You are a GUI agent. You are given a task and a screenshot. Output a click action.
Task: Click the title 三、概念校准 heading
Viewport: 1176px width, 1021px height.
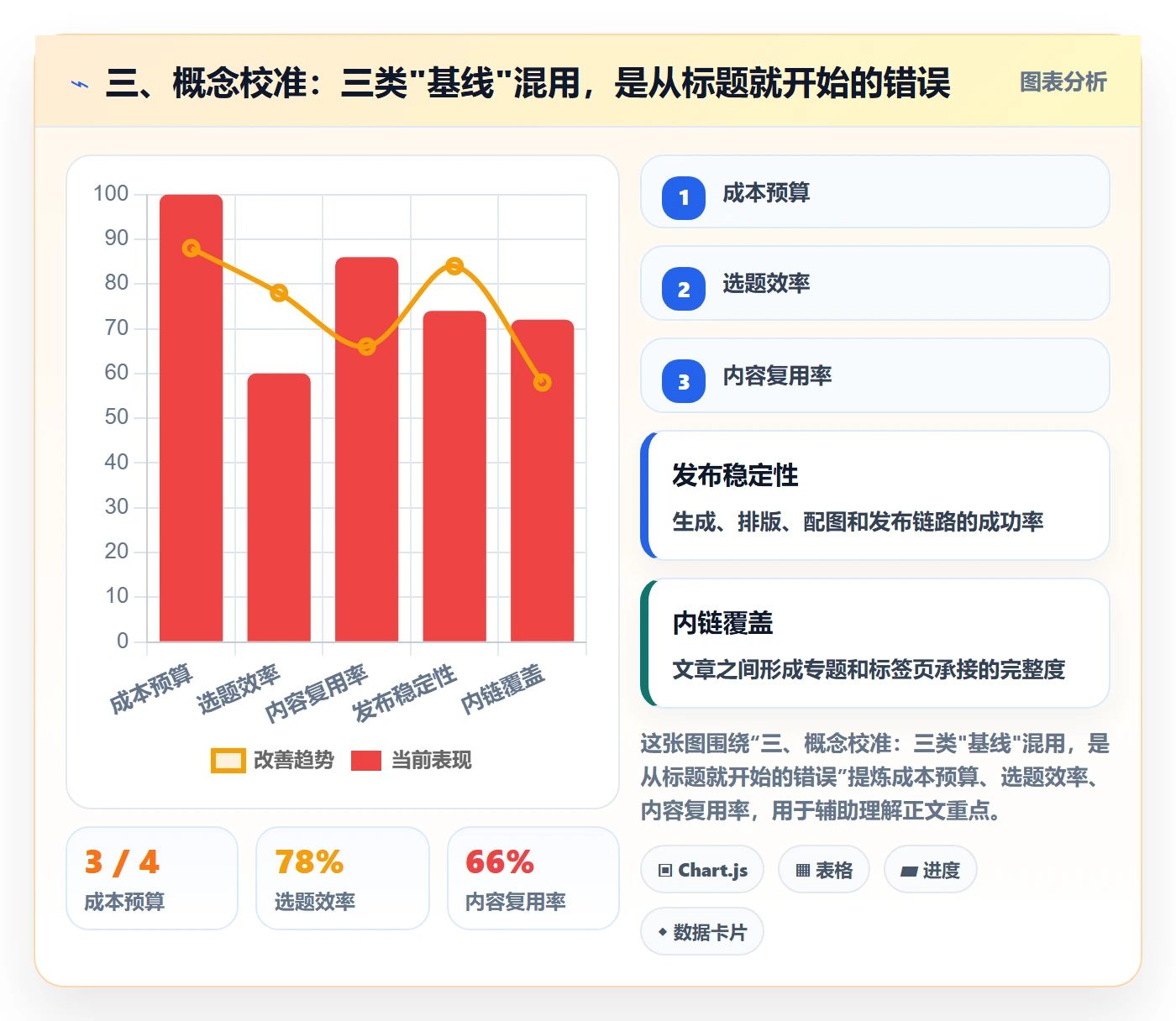pos(528,83)
